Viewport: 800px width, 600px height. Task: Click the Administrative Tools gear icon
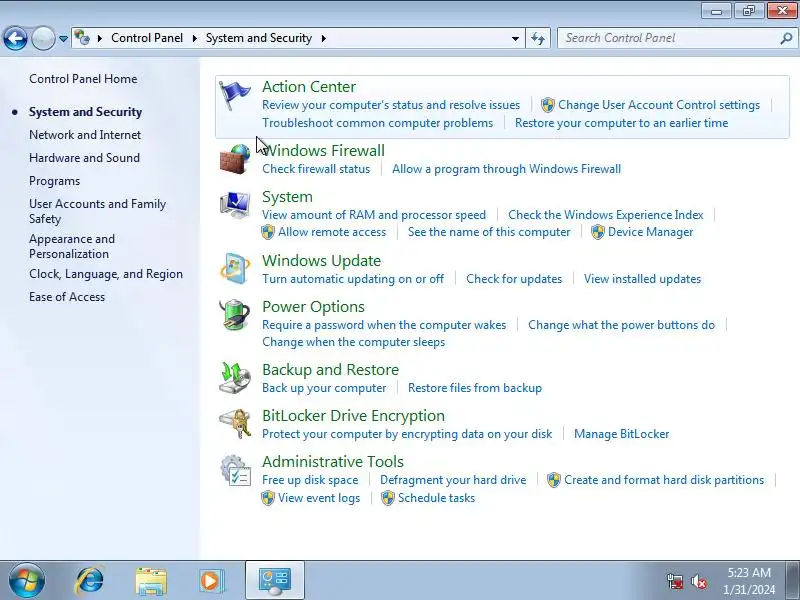(235, 470)
